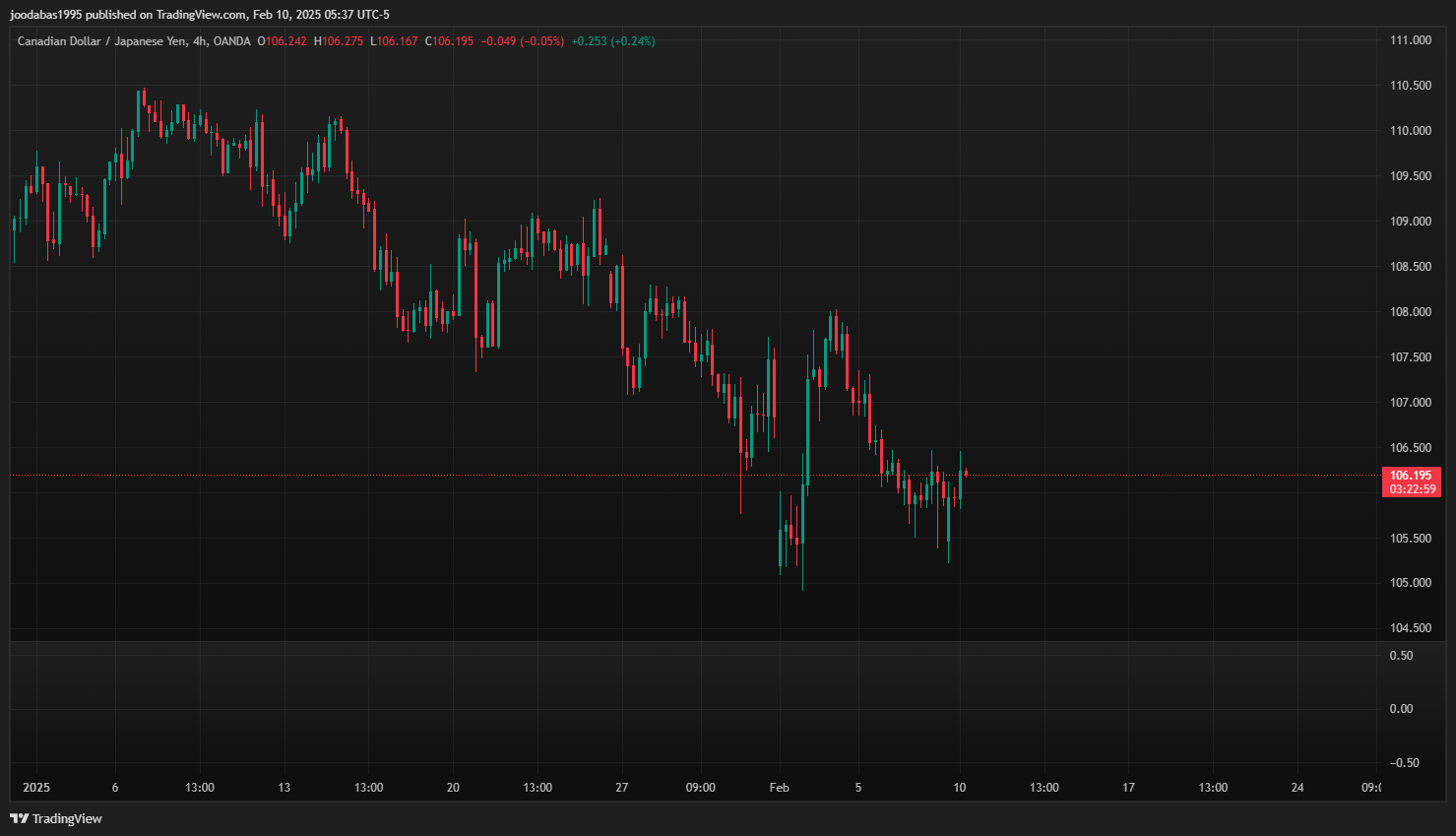
Task: Click the 104.500 price axis label
Action: click(x=1410, y=628)
